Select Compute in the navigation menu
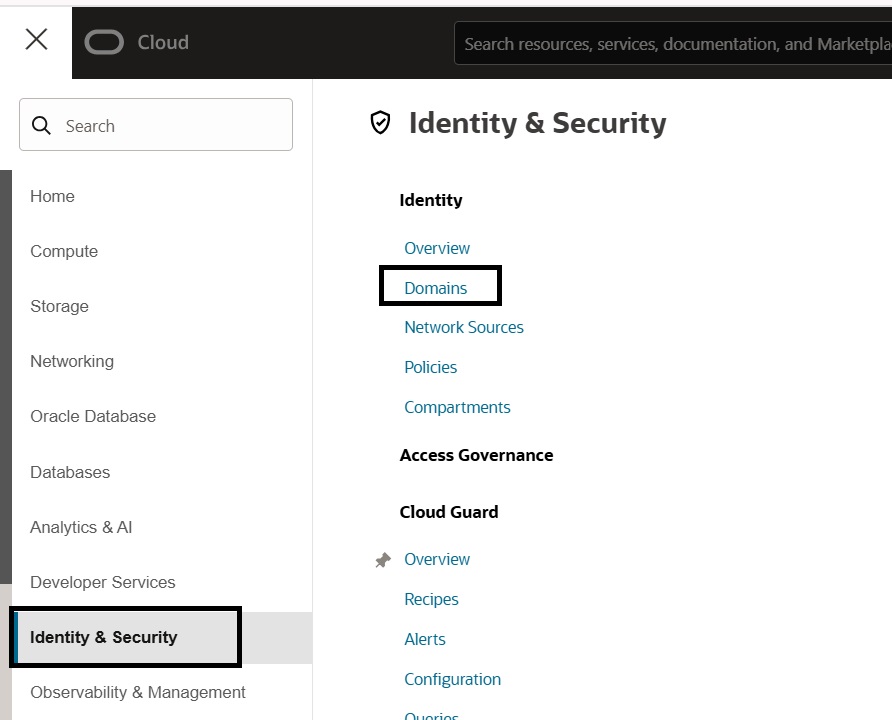Viewport: 892px width, 720px height. [64, 251]
